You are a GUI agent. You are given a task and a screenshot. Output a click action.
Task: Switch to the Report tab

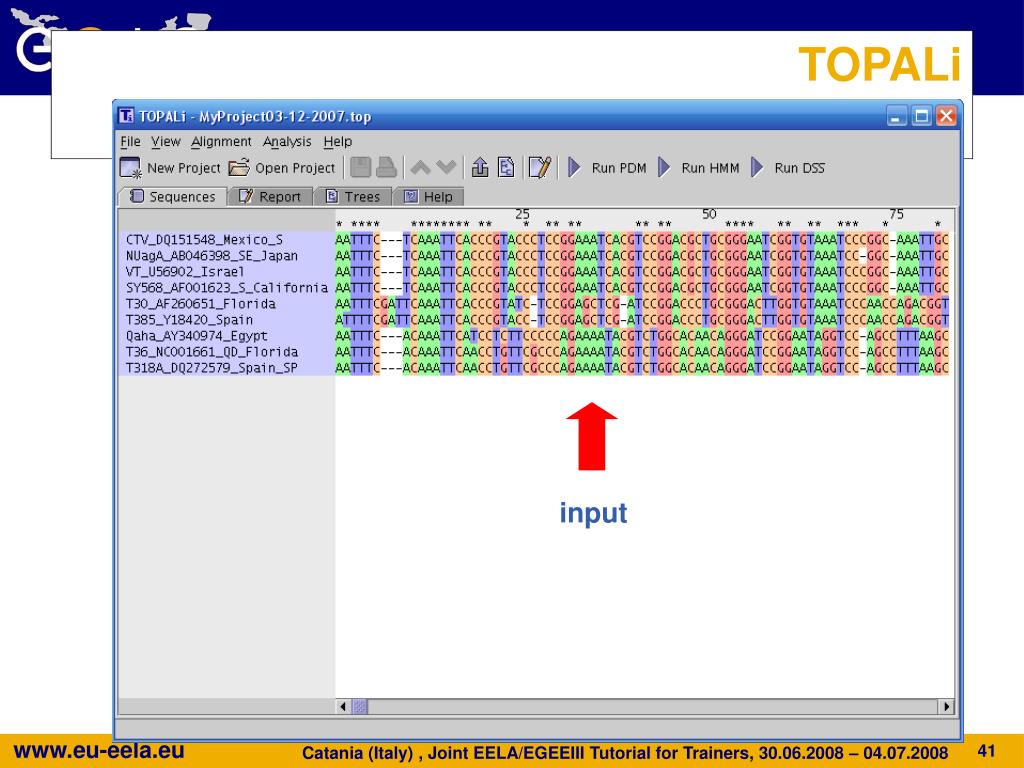(x=270, y=197)
